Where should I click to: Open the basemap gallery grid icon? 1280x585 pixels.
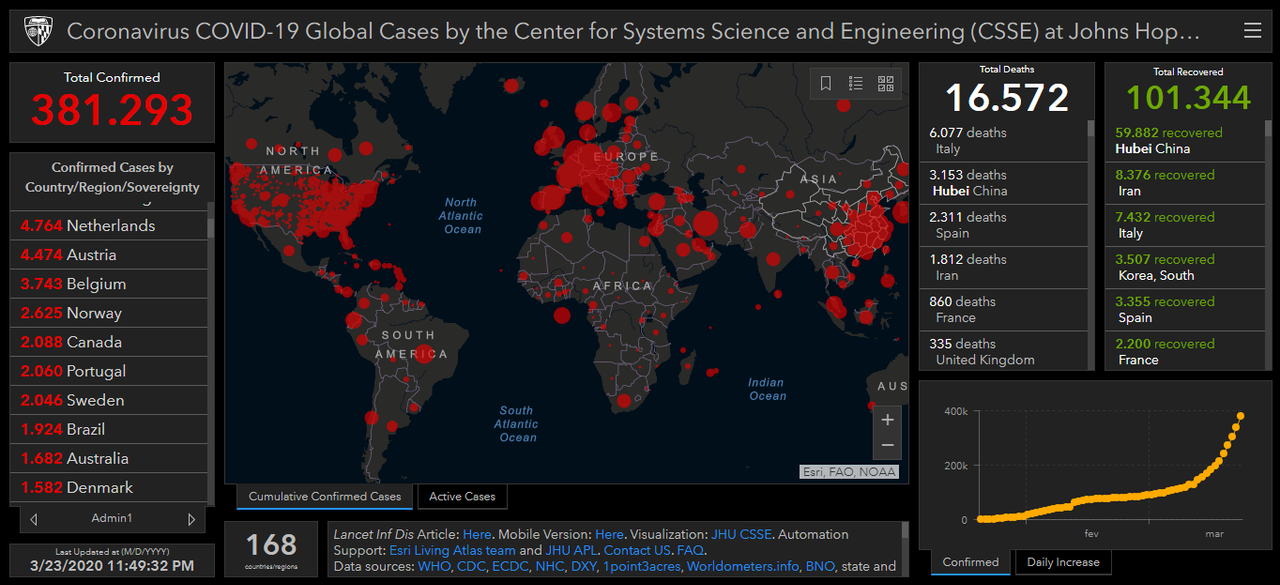(x=886, y=84)
